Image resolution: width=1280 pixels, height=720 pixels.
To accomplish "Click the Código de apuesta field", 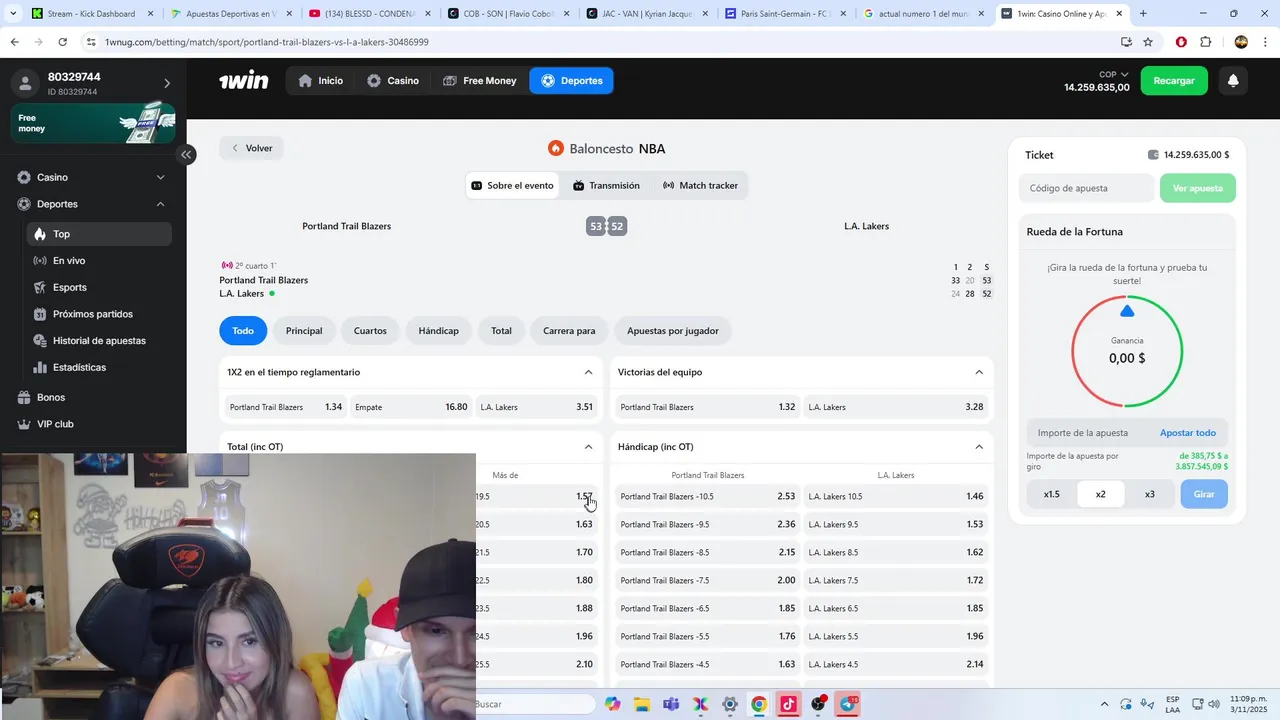I will point(1087,188).
